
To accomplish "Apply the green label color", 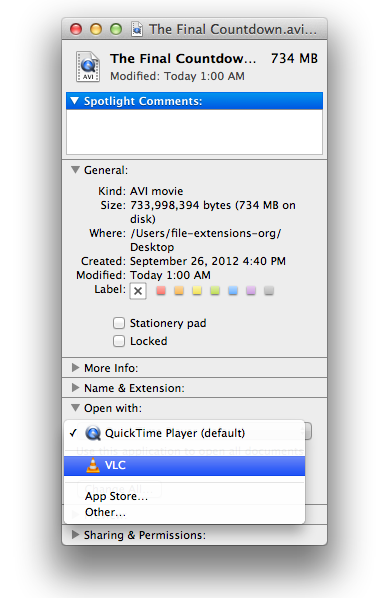I will 215,291.
